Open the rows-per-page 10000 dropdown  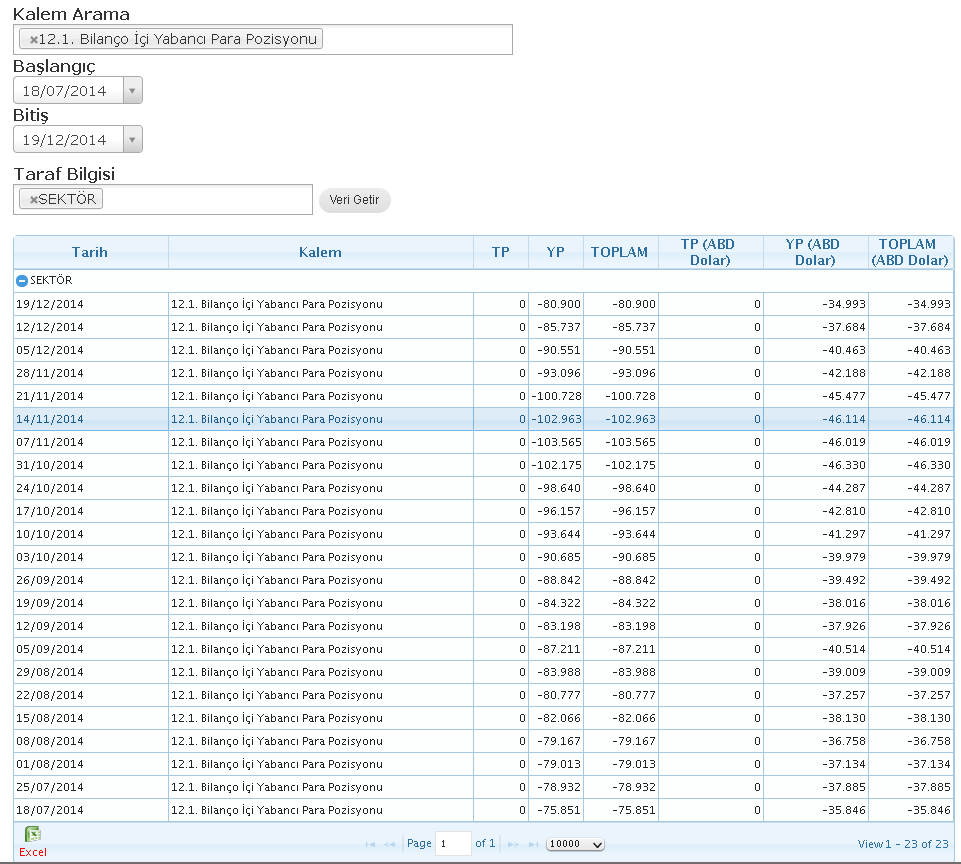(x=575, y=844)
